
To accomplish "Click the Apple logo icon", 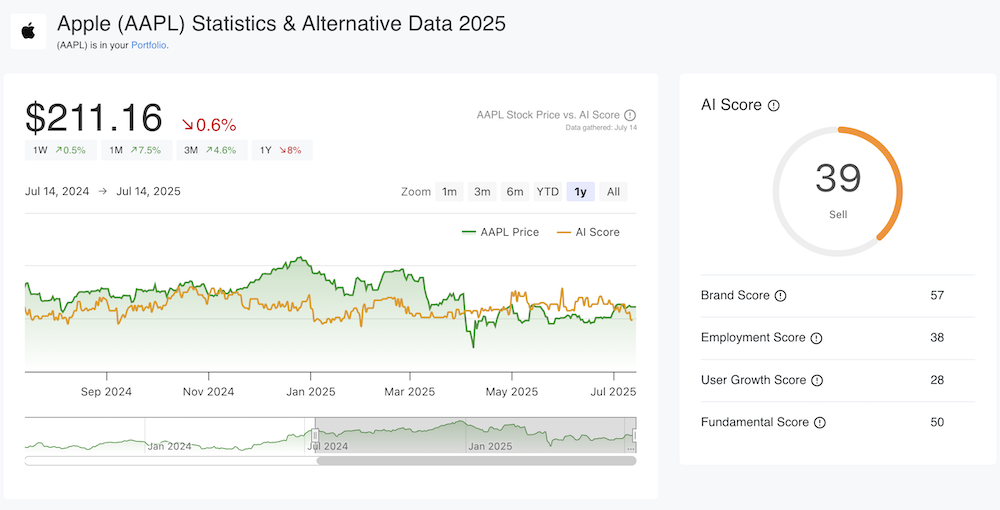I will 29,31.
